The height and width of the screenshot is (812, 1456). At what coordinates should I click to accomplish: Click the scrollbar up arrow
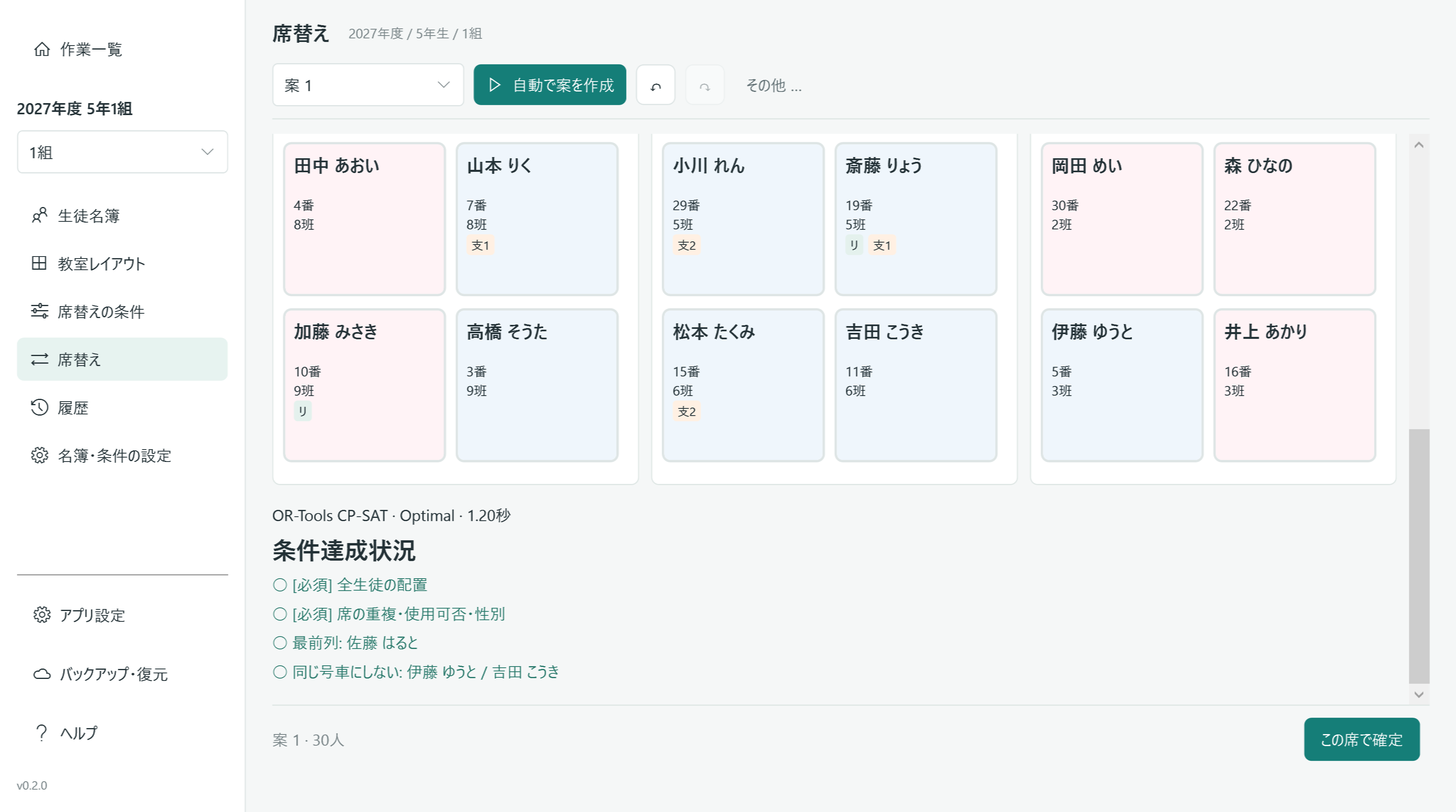point(1419,145)
